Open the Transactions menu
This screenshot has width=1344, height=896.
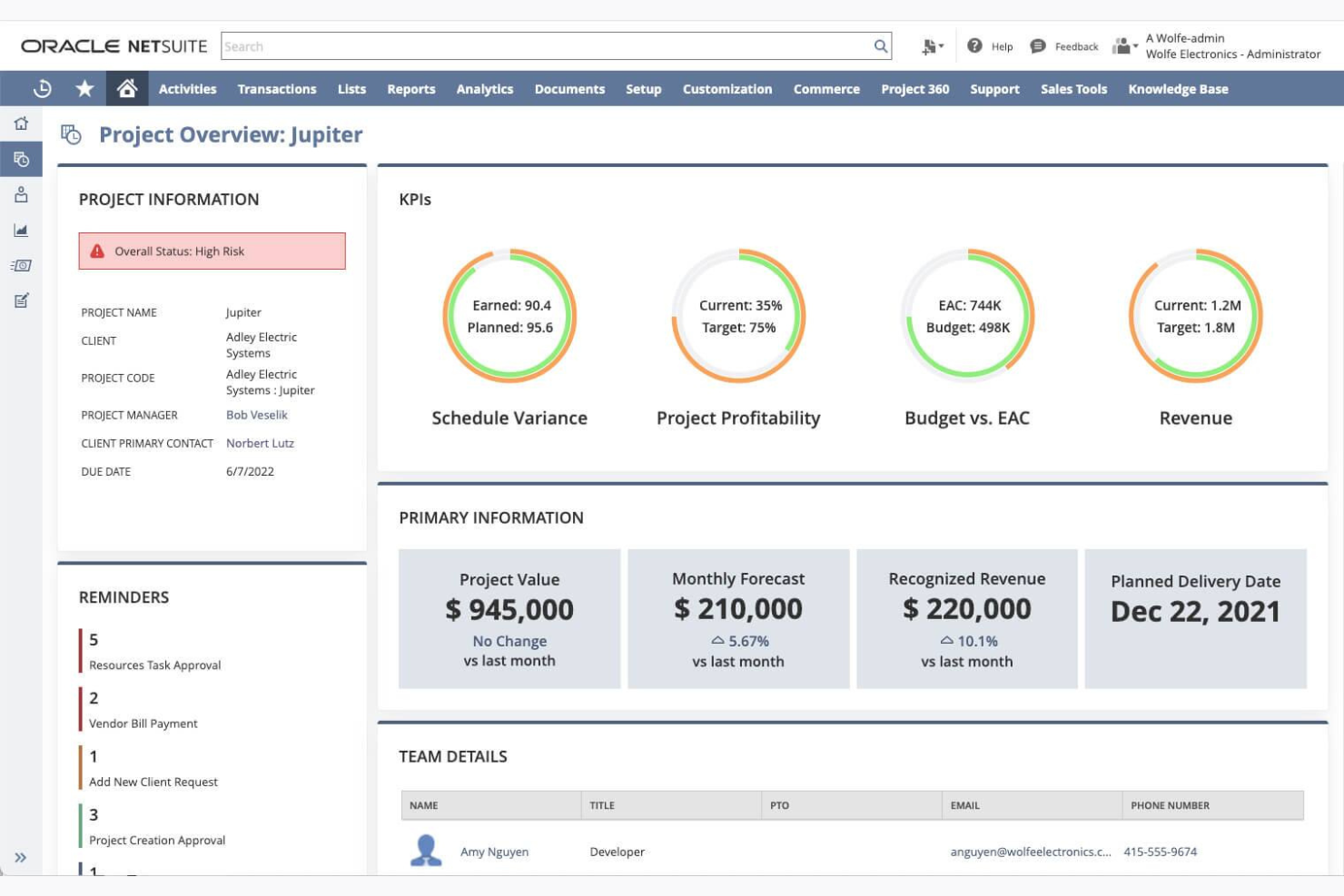coord(277,89)
